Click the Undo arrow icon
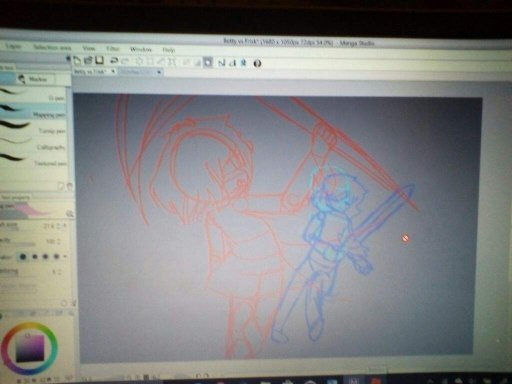 point(114,61)
